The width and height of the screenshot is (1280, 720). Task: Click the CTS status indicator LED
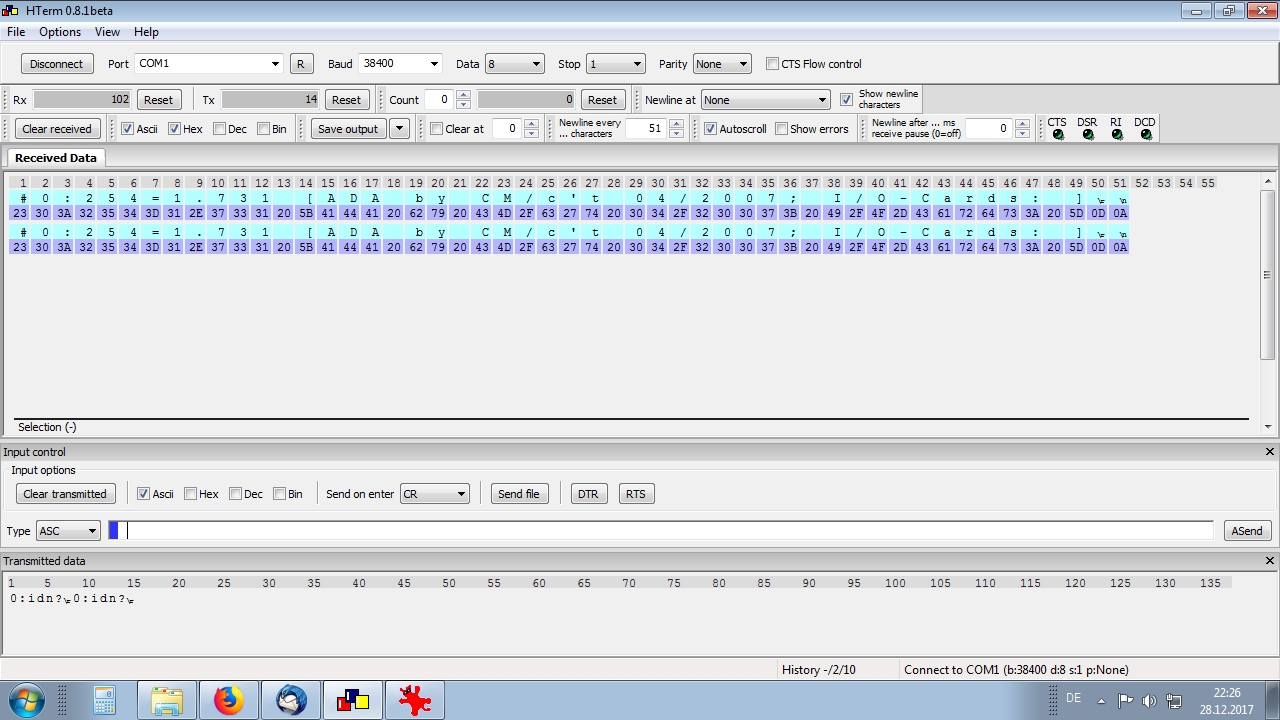(x=1058, y=135)
